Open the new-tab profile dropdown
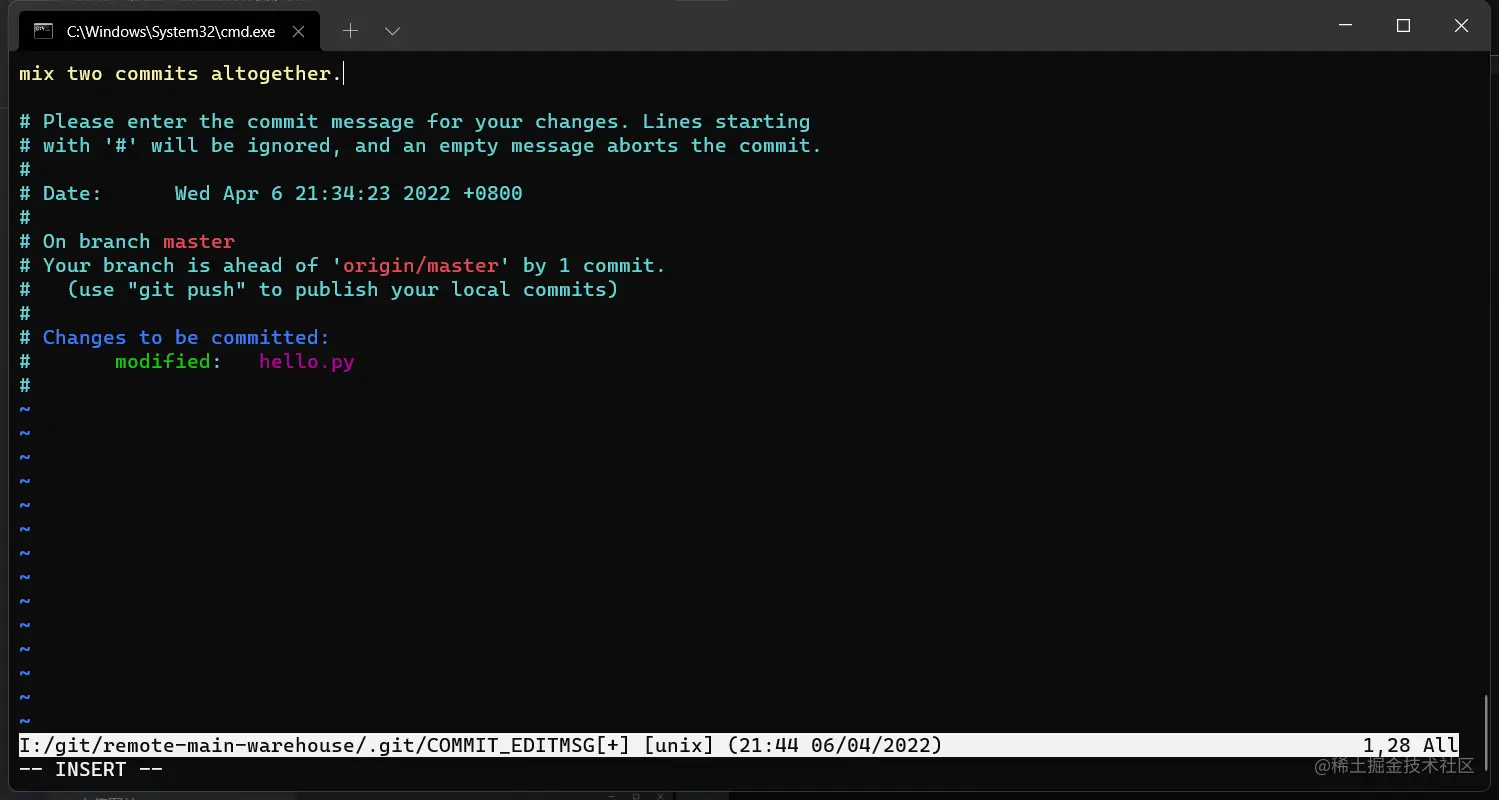 pos(393,31)
